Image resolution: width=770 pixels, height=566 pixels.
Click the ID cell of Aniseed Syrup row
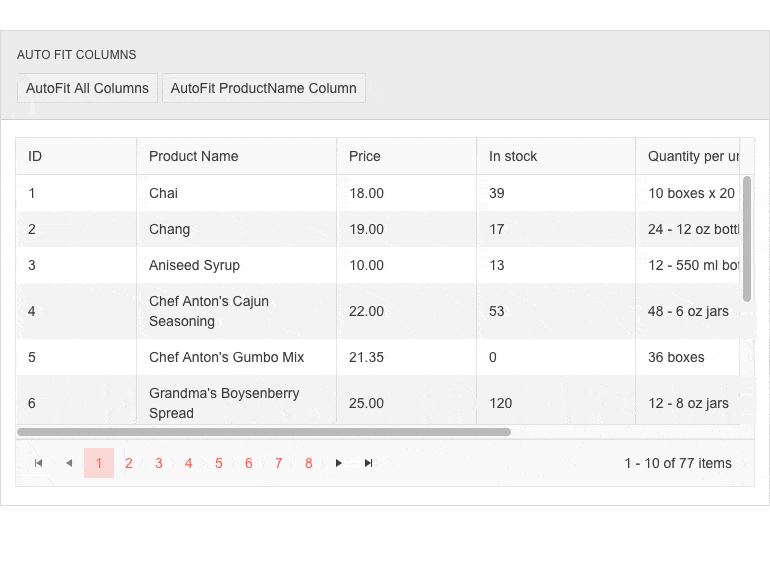pos(76,265)
